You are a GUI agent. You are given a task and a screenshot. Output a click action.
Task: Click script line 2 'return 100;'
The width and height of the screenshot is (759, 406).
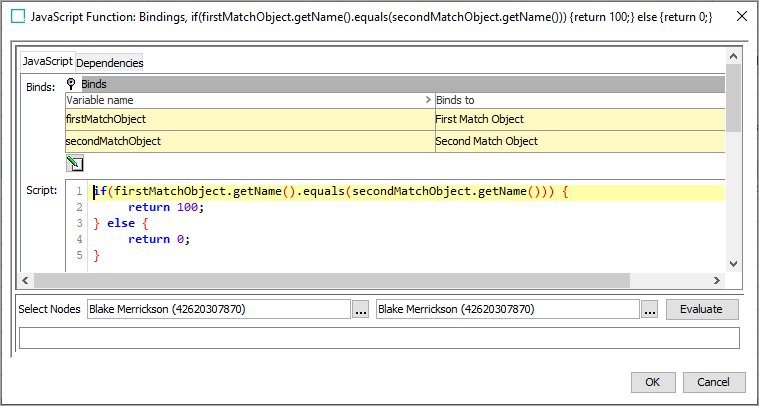(x=167, y=208)
